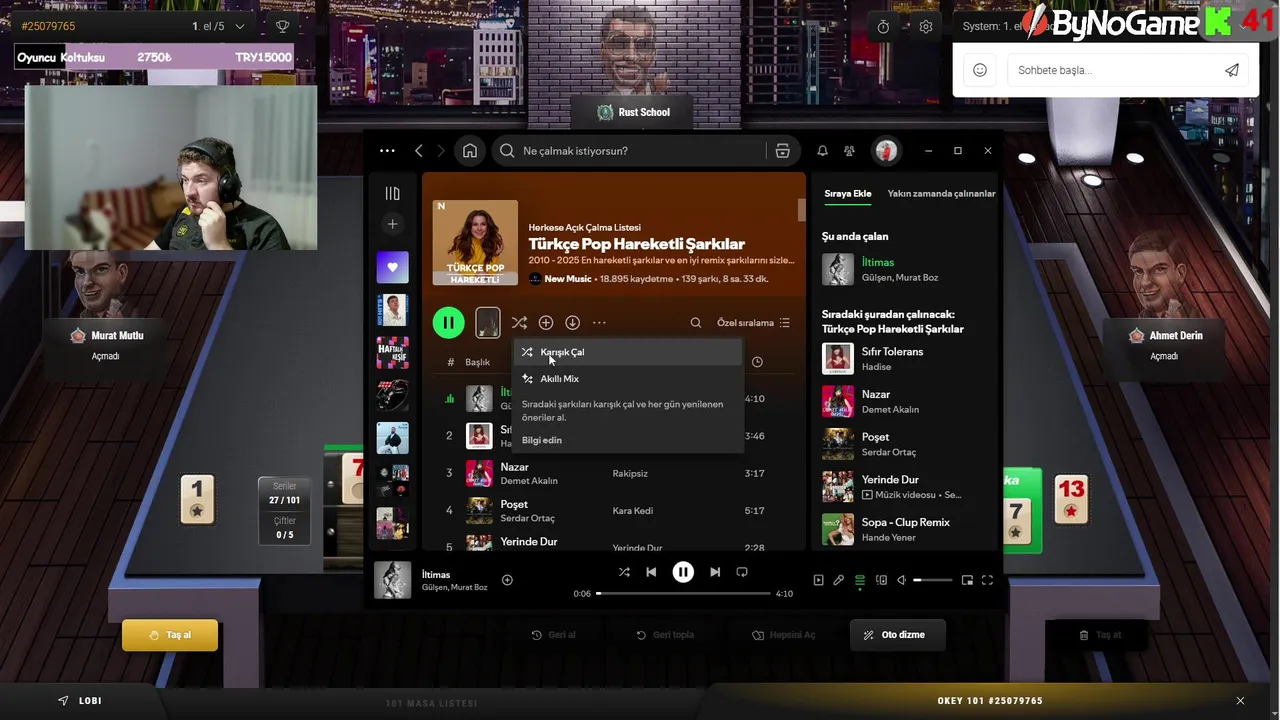Open the 'Özel sıralama' sort dropdown
1280x720 pixels.
[x=753, y=323]
